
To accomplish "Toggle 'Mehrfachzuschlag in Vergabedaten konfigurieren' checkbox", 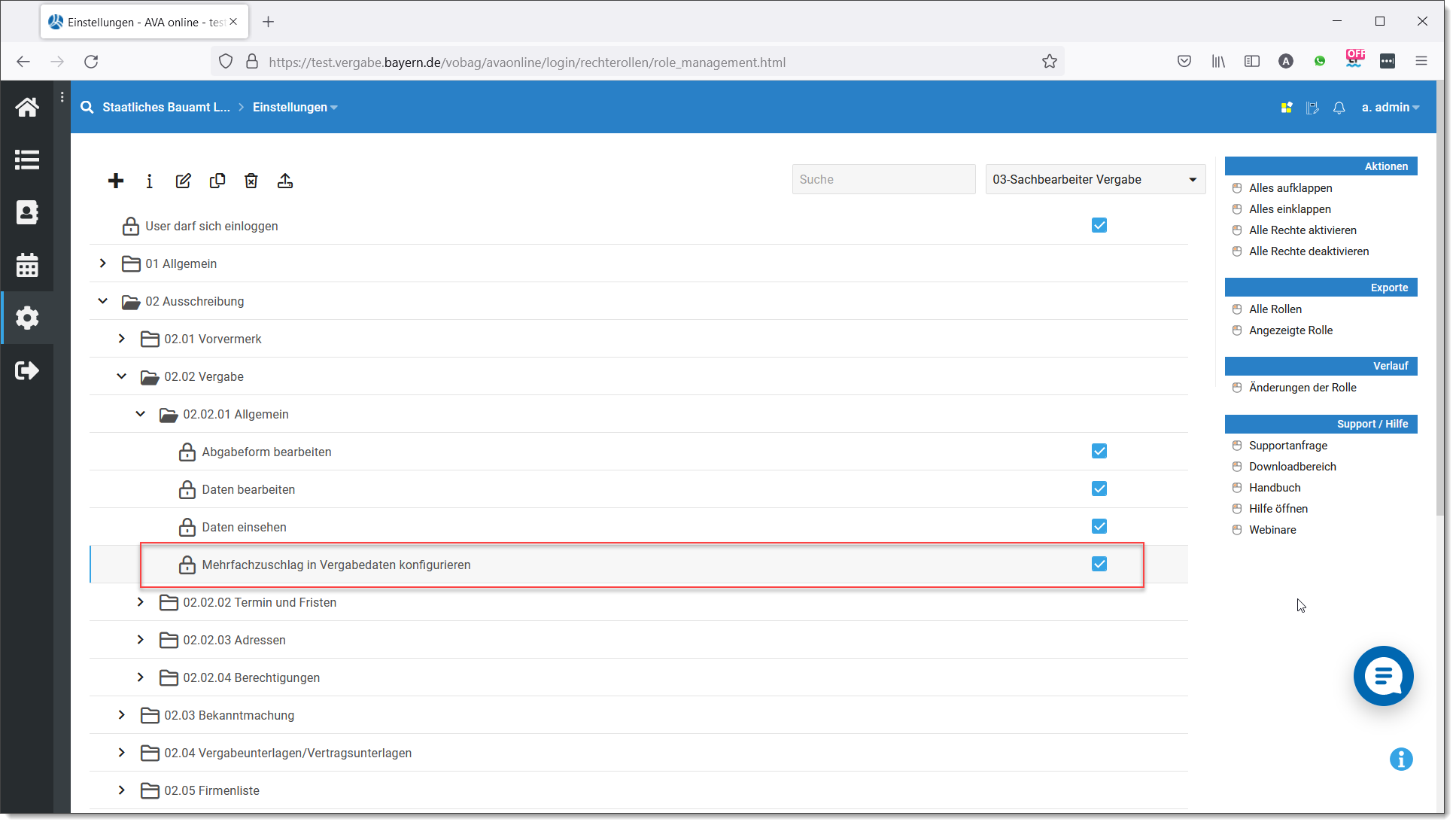I will [1099, 564].
